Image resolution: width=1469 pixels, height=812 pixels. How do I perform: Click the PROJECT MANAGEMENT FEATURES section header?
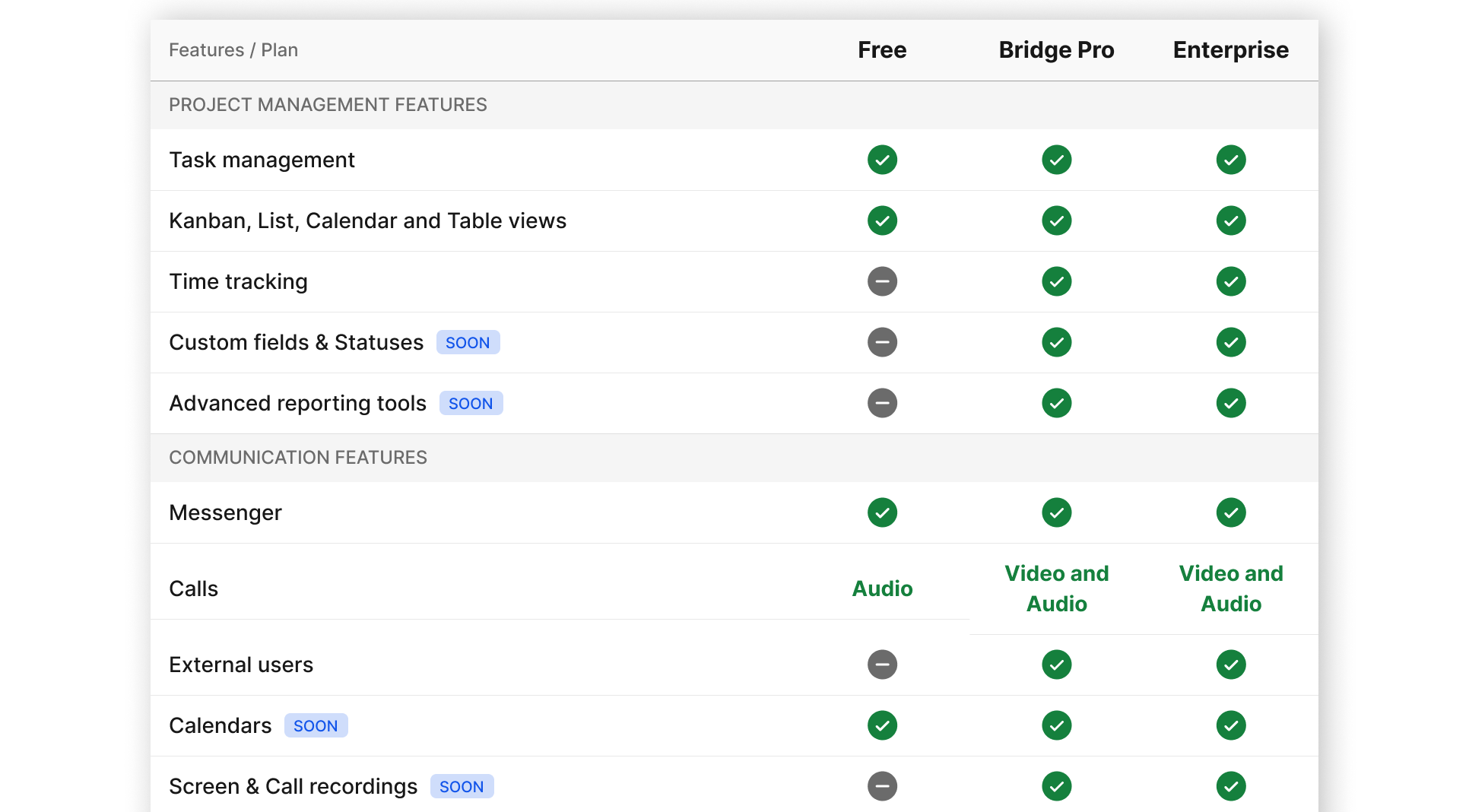pos(328,105)
